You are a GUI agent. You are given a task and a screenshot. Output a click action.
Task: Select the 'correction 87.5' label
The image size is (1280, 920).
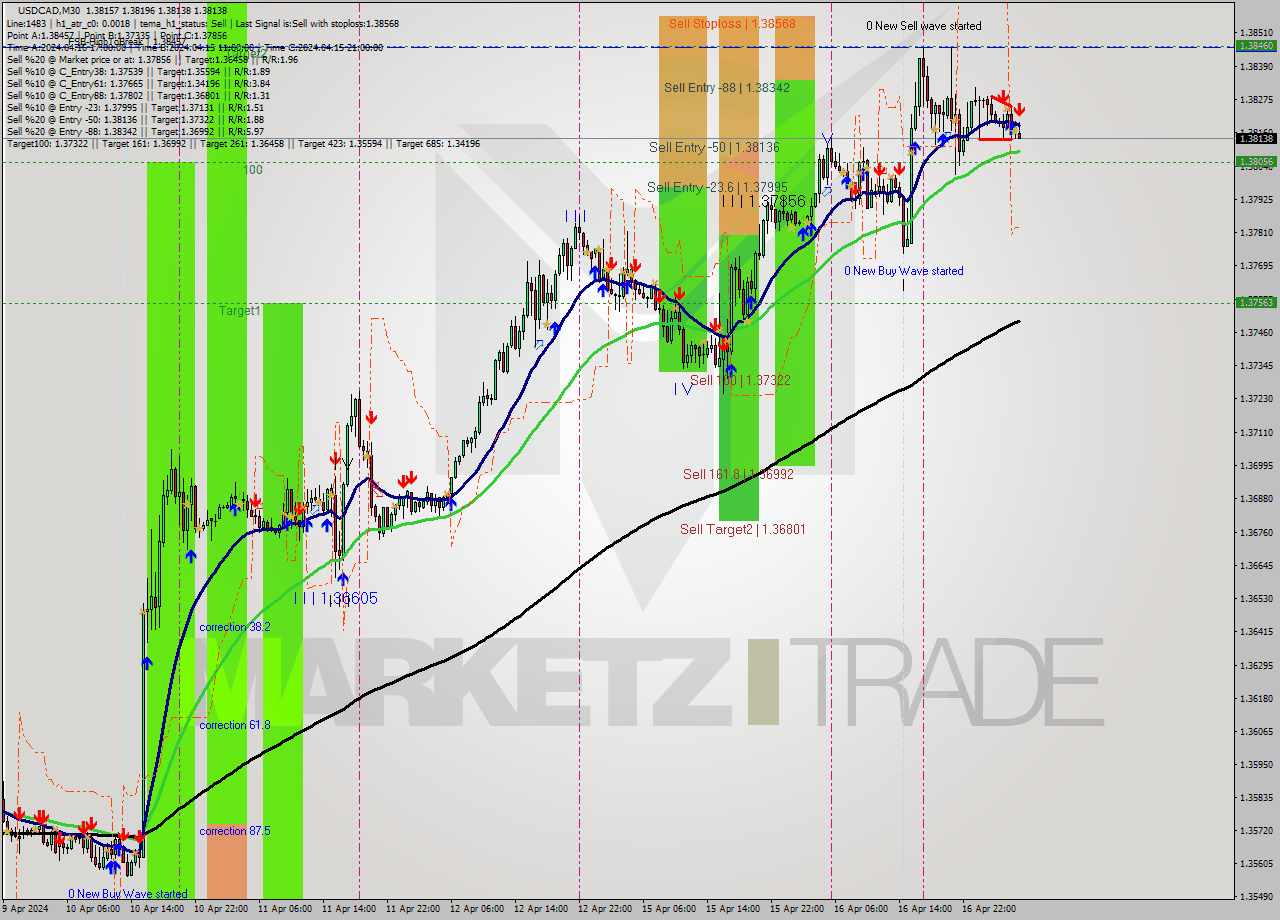(234, 831)
